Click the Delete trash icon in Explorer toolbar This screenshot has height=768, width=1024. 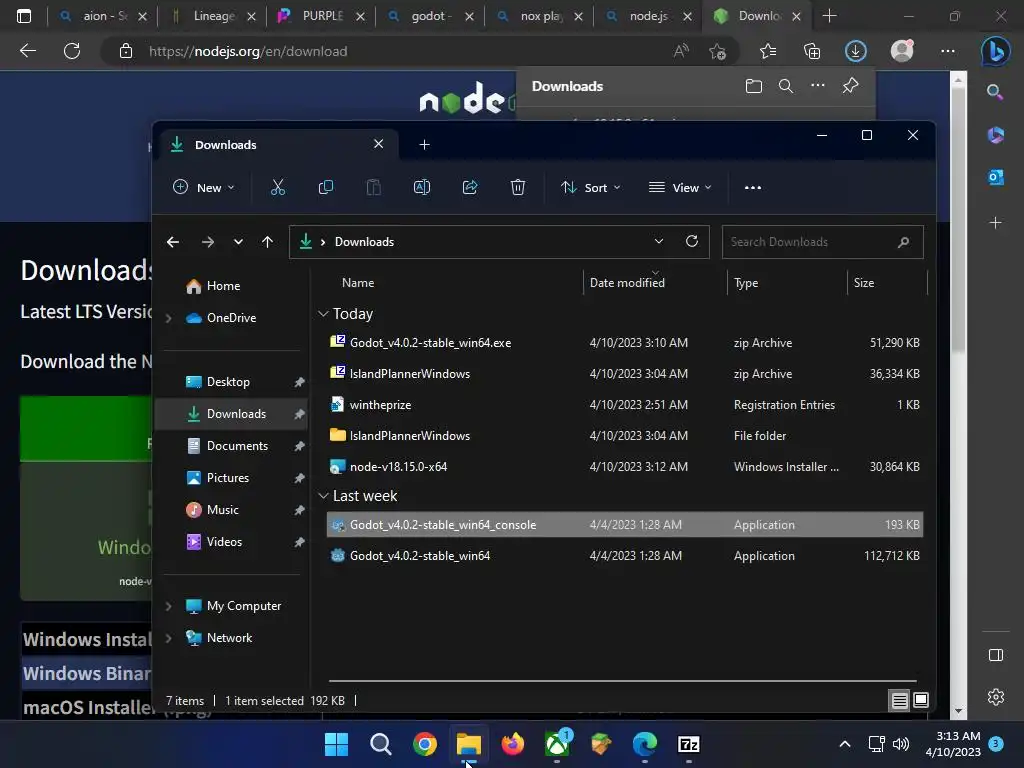pyautogui.click(x=518, y=187)
